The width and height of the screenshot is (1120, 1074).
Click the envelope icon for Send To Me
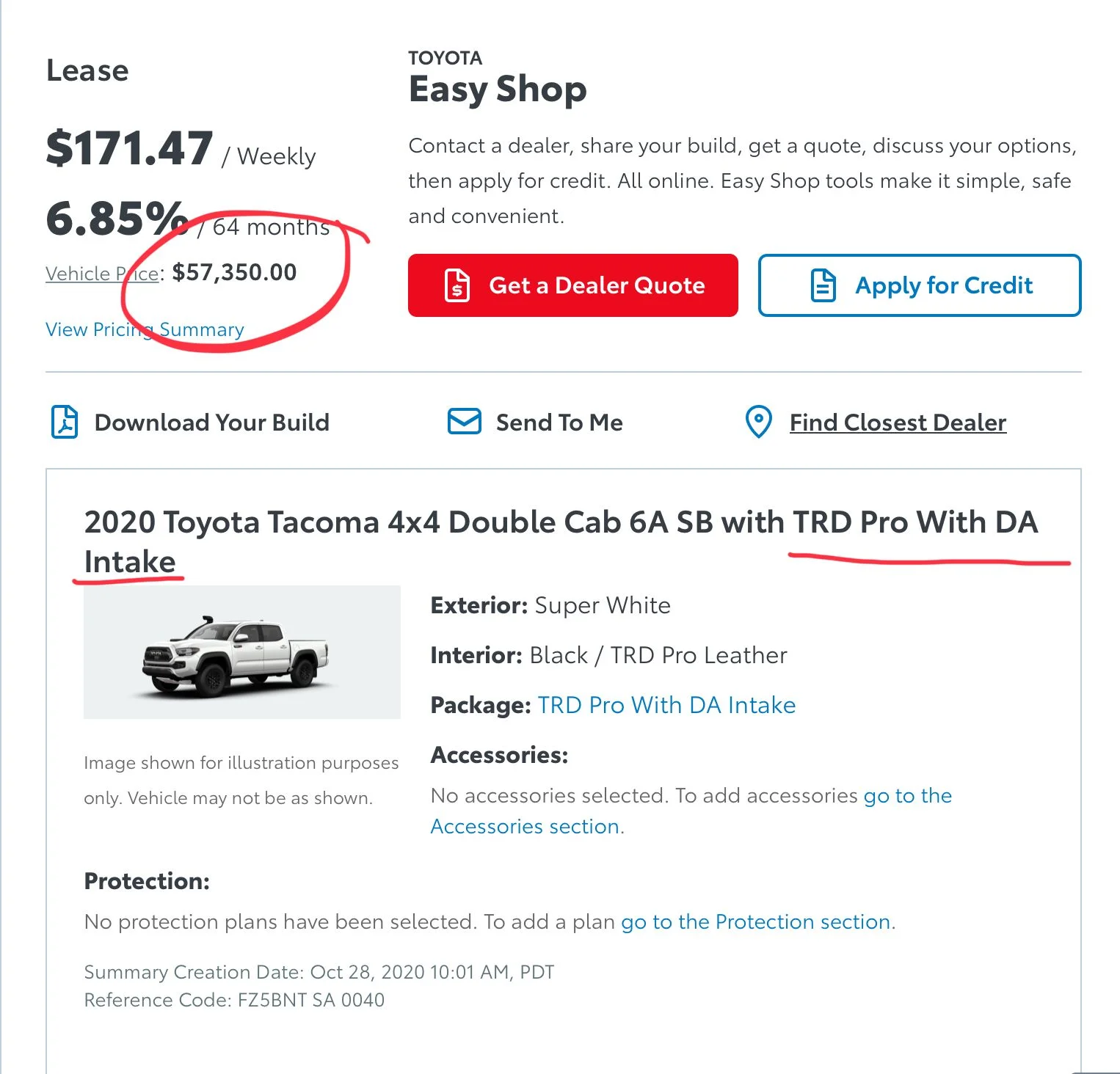(464, 422)
